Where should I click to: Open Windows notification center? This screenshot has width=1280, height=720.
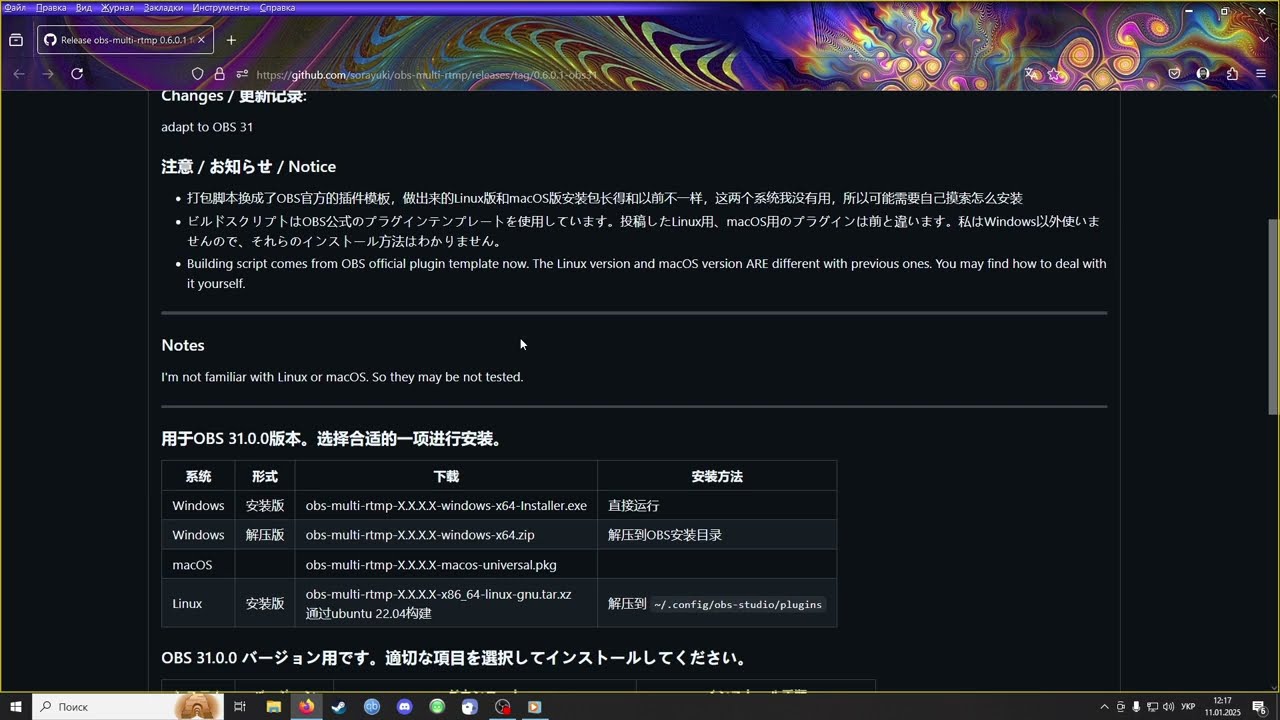coord(1259,707)
